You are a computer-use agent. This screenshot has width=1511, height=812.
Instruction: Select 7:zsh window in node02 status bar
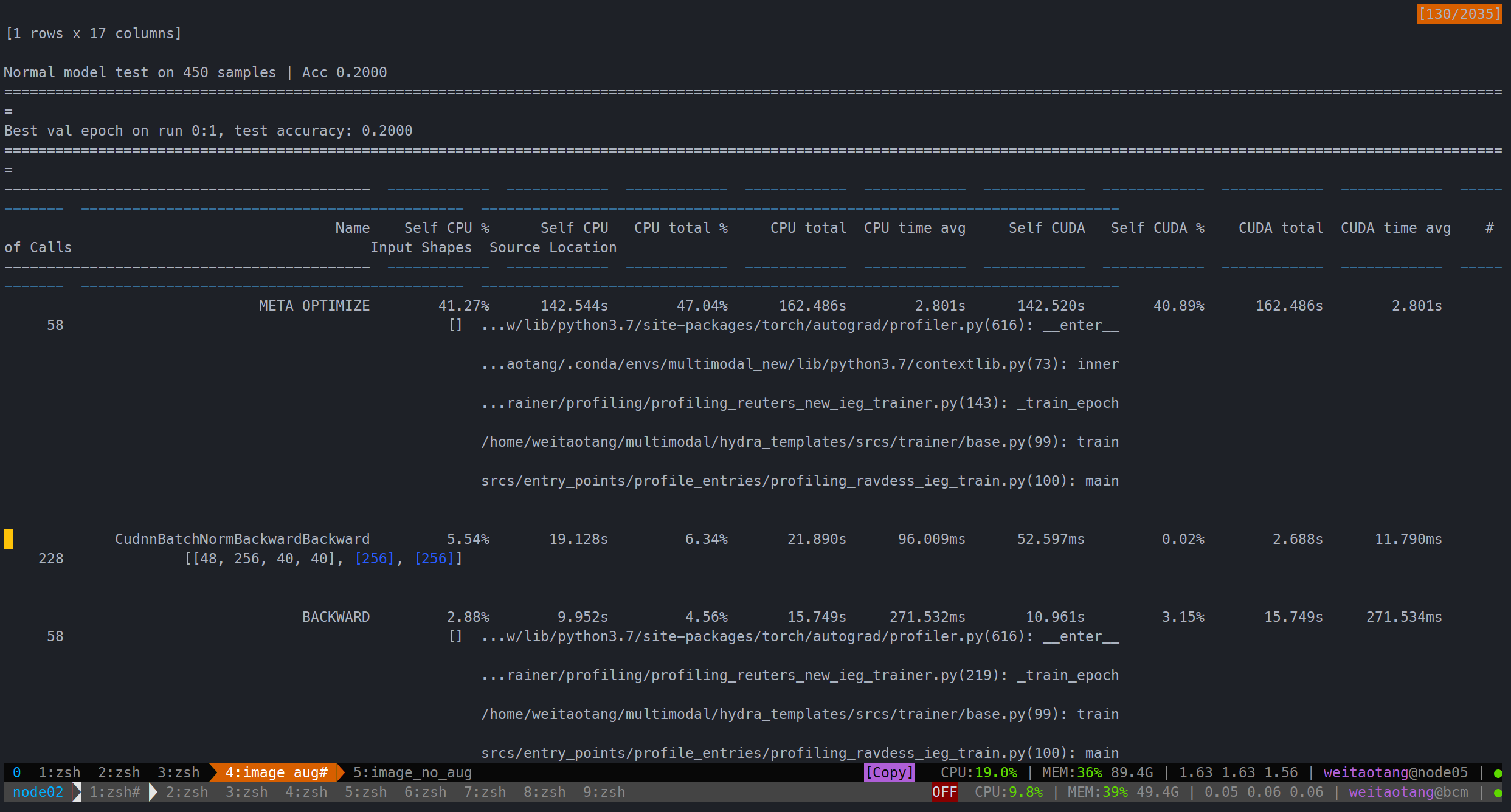point(485,792)
